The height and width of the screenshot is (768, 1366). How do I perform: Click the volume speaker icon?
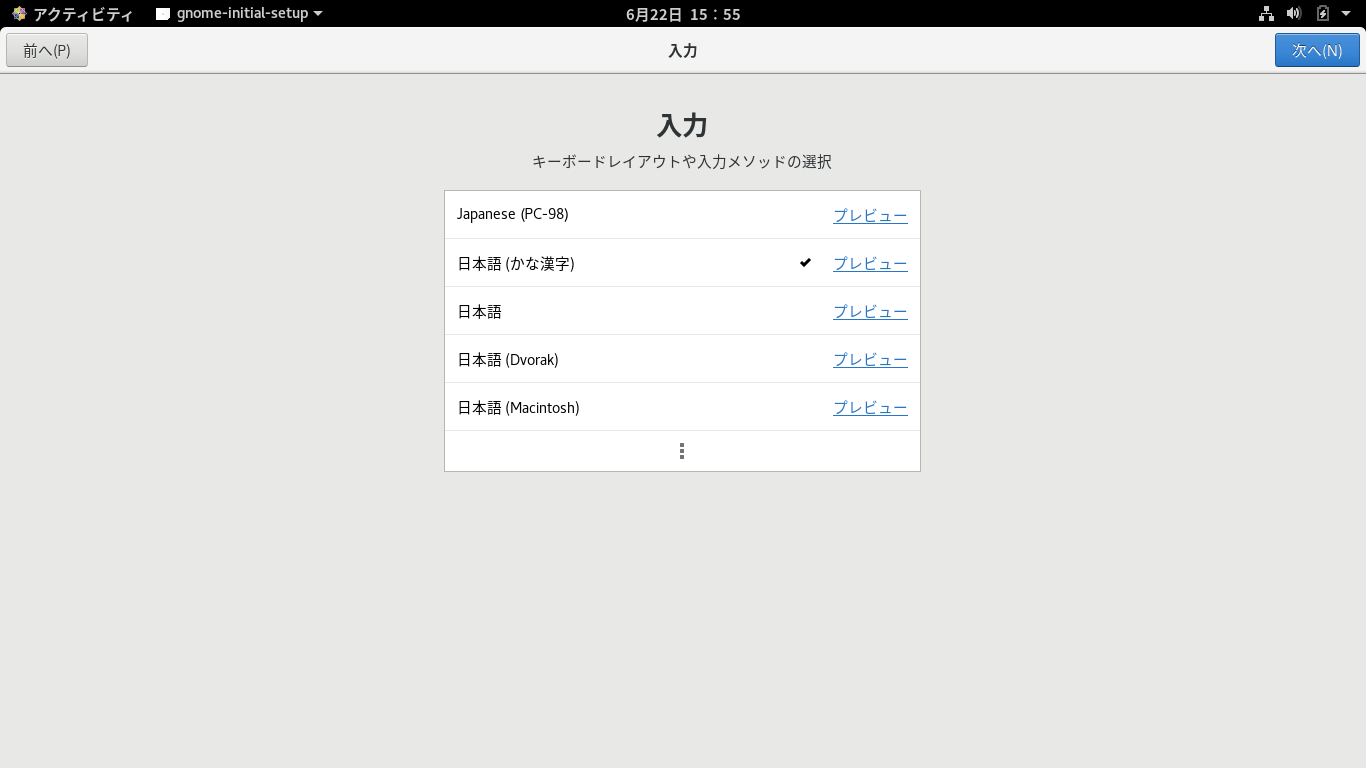(1293, 14)
